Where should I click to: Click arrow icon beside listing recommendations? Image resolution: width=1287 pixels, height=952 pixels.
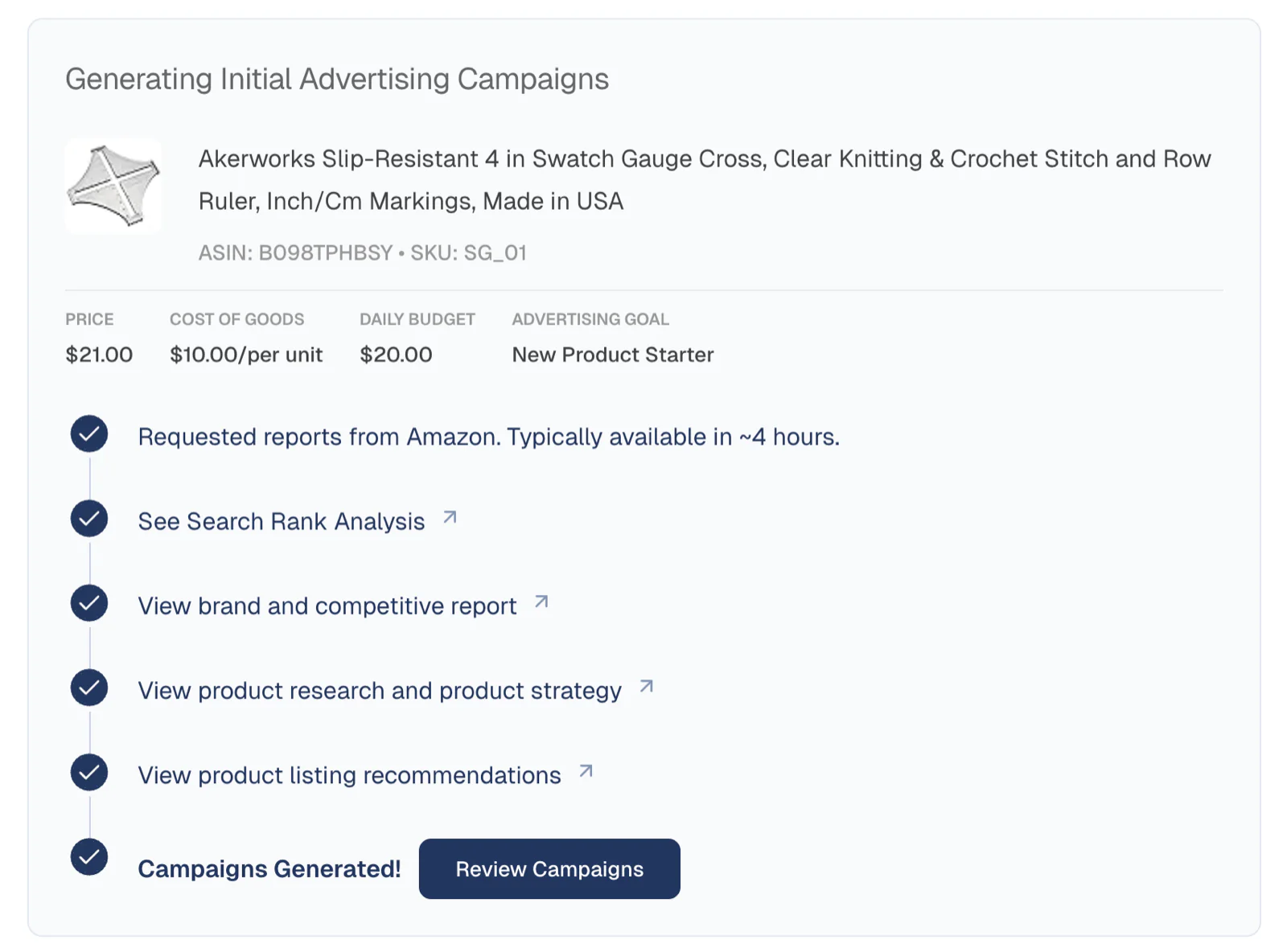pos(586,771)
